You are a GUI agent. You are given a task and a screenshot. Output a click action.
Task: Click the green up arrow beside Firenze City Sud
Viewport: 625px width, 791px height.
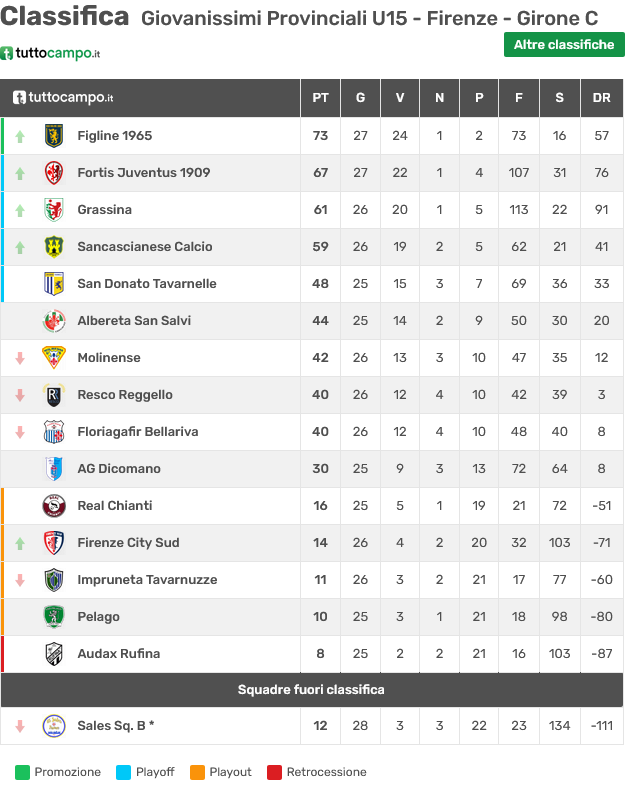(x=20, y=543)
